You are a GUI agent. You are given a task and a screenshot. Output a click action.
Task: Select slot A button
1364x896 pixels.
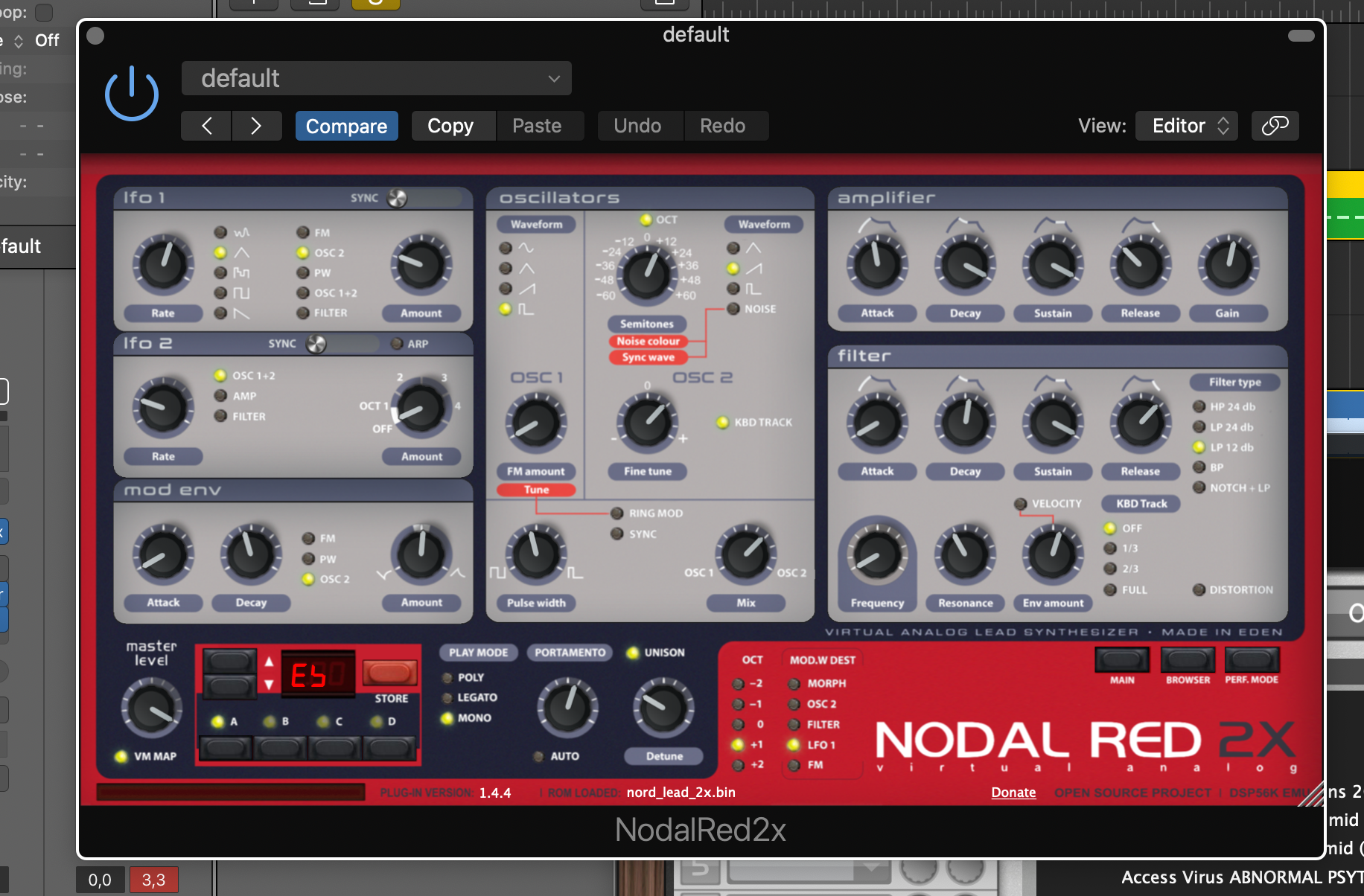[x=225, y=747]
